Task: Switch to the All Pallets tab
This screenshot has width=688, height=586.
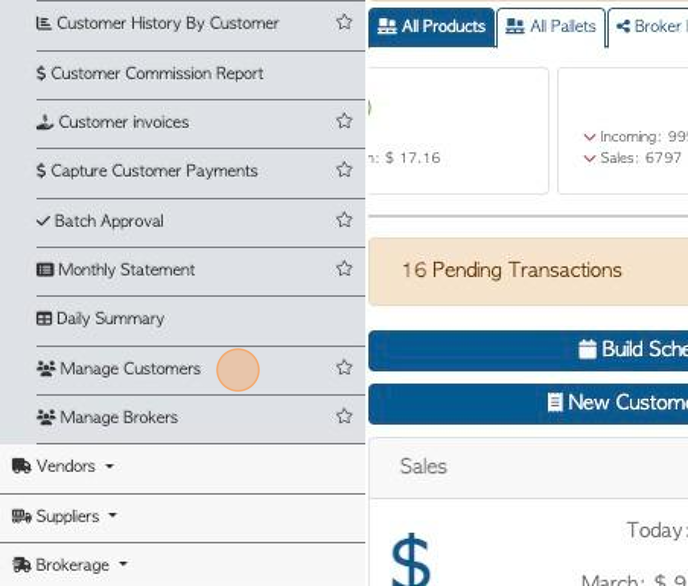Action: click(x=551, y=27)
